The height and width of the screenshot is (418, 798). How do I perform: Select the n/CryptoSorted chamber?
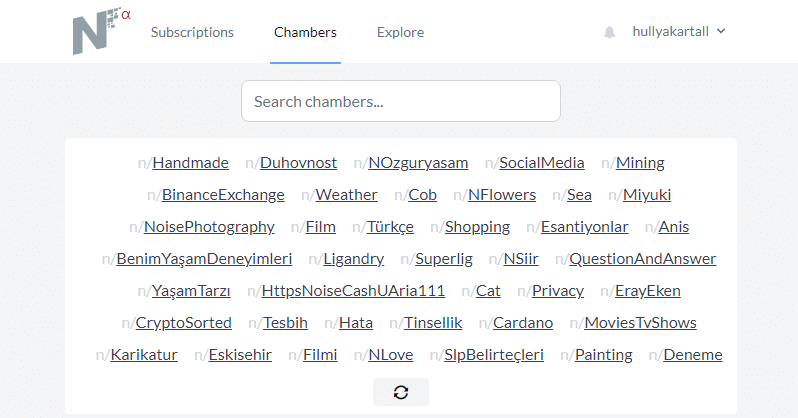tap(177, 323)
